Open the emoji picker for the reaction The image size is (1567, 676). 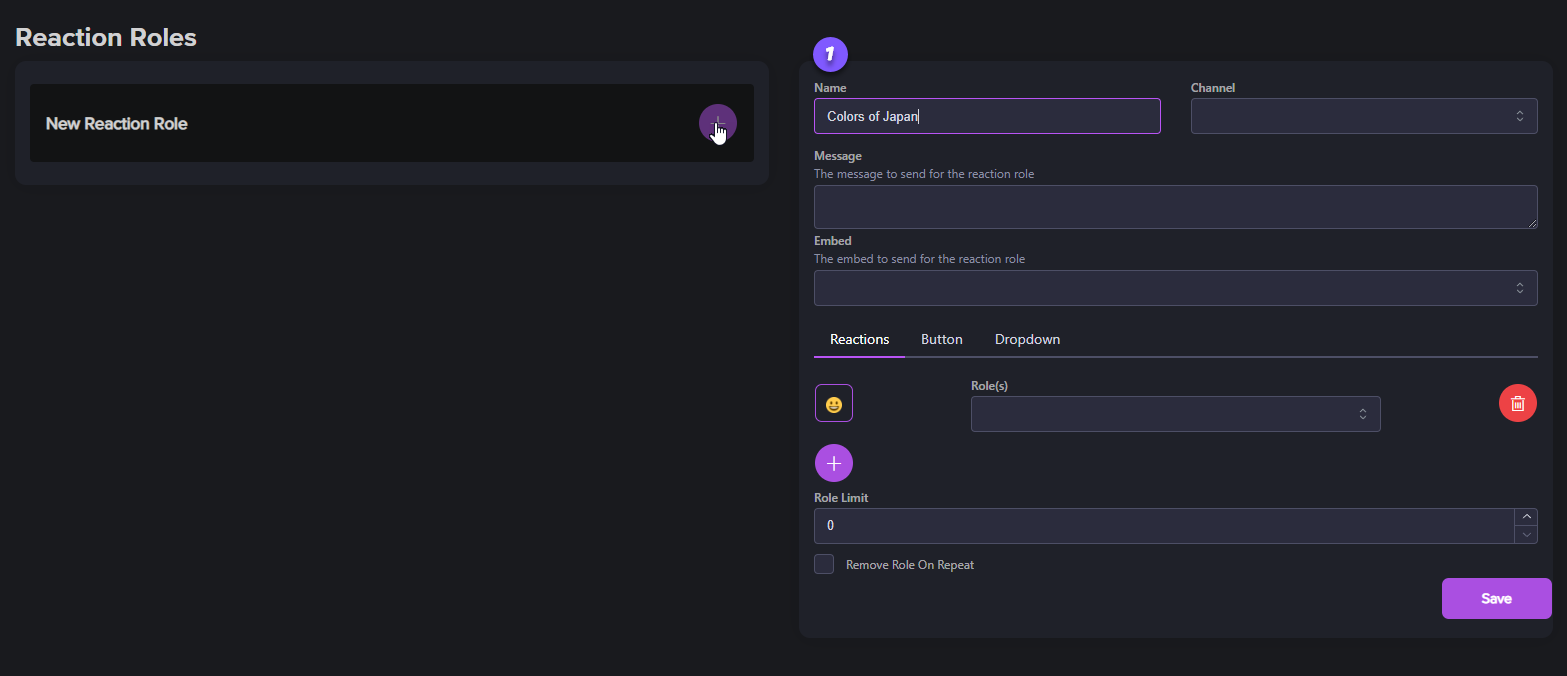pos(833,404)
